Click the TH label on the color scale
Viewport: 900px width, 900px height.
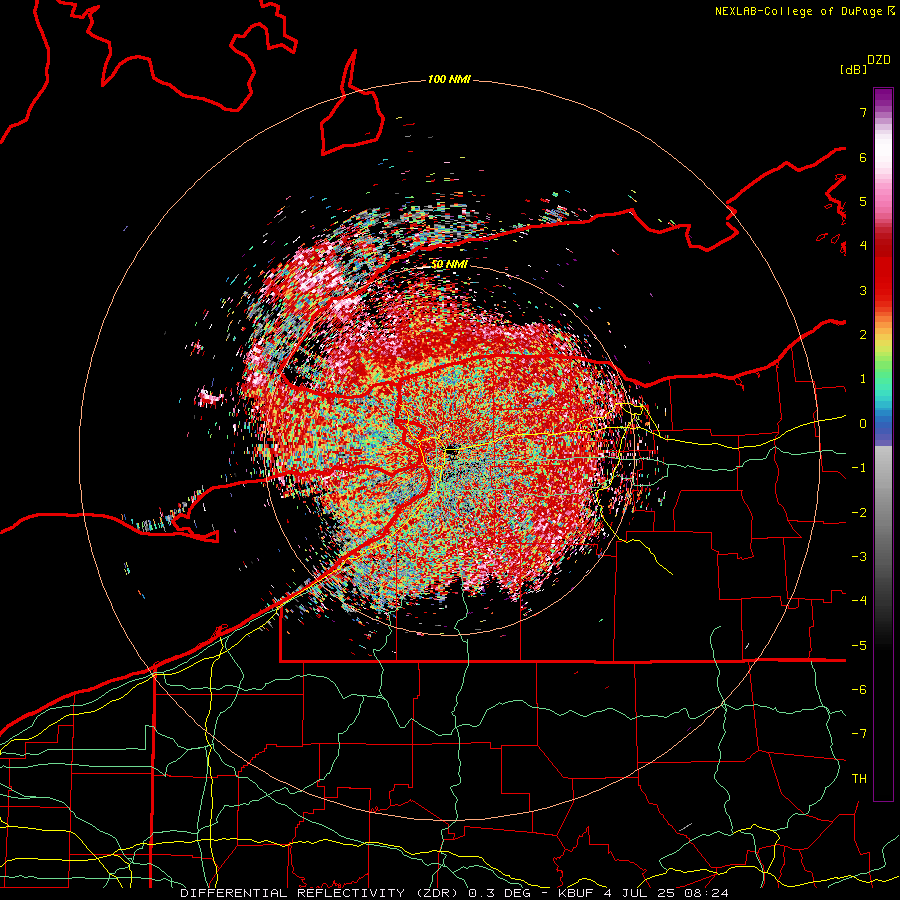(859, 778)
